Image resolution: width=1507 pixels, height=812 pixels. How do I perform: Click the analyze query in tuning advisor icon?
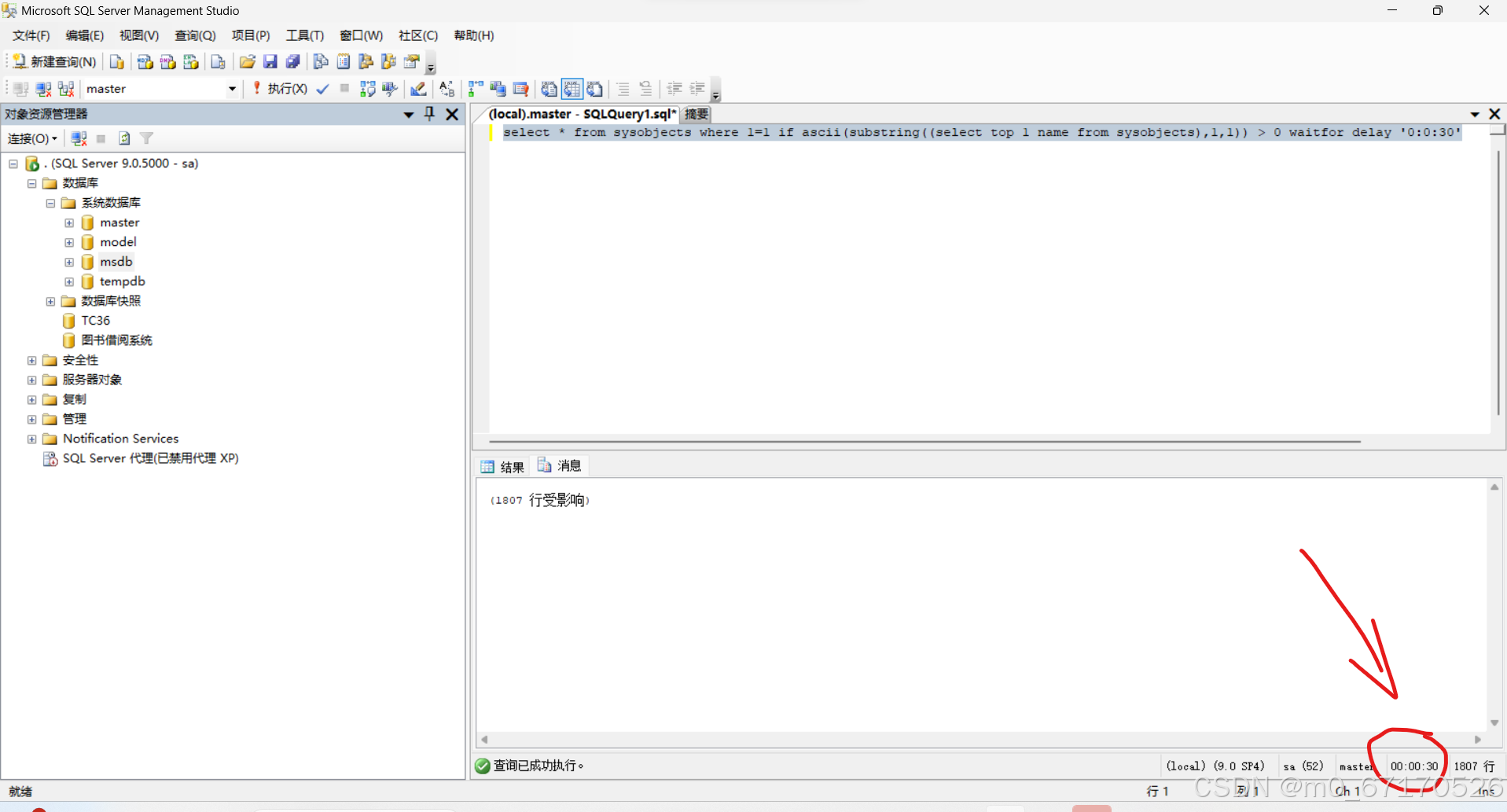pyautogui.click(x=391, y=89)
